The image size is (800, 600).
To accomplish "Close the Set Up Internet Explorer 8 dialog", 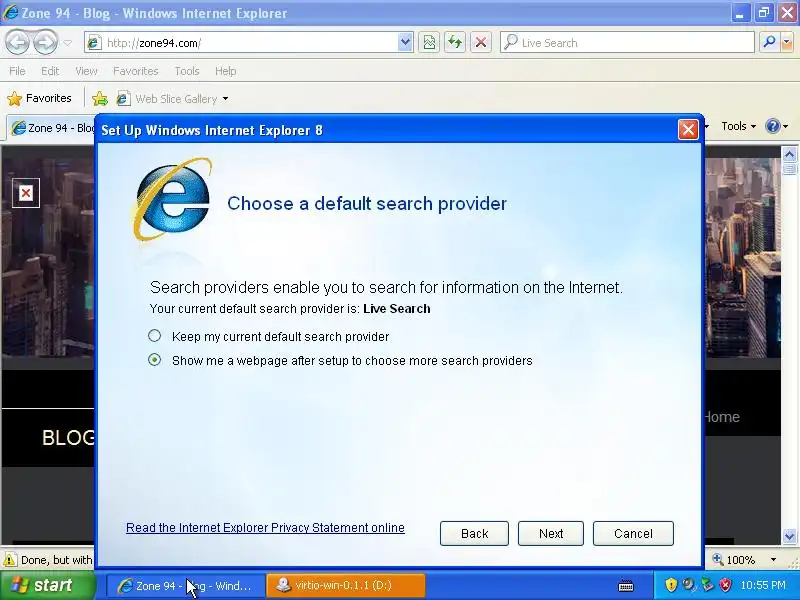I will [688, 130].
